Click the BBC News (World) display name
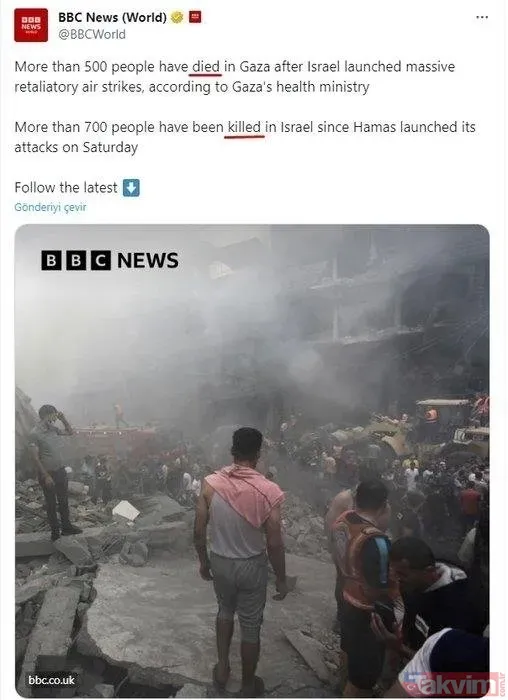Image resolution: width=508 pixels, height=700 pixels. (x=112, y=17)
